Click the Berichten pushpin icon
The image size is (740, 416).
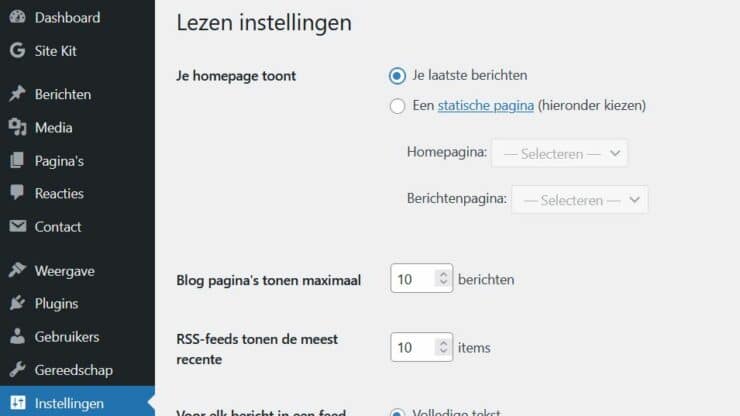click(17, 94)
